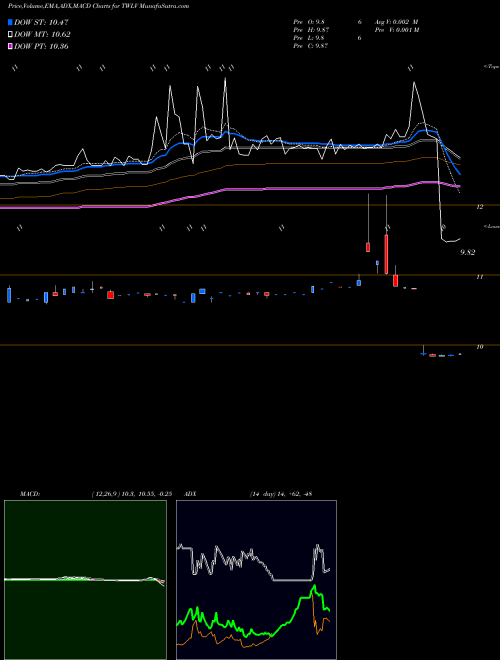Click the 'Pre H: 9.87' value

pyautogui.click(x=311, y=30)
